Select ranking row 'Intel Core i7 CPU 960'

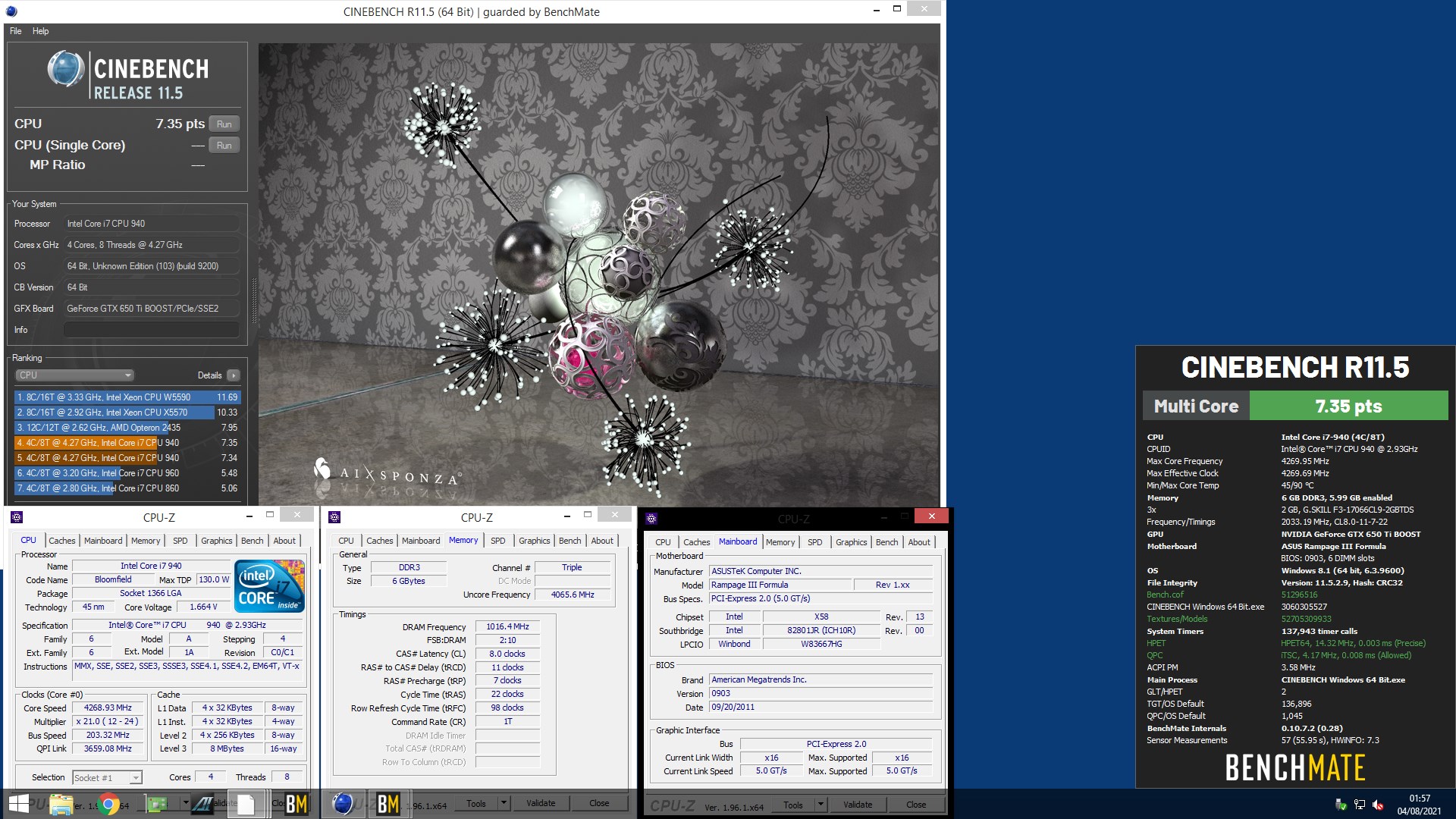click(x=127, y=473)
